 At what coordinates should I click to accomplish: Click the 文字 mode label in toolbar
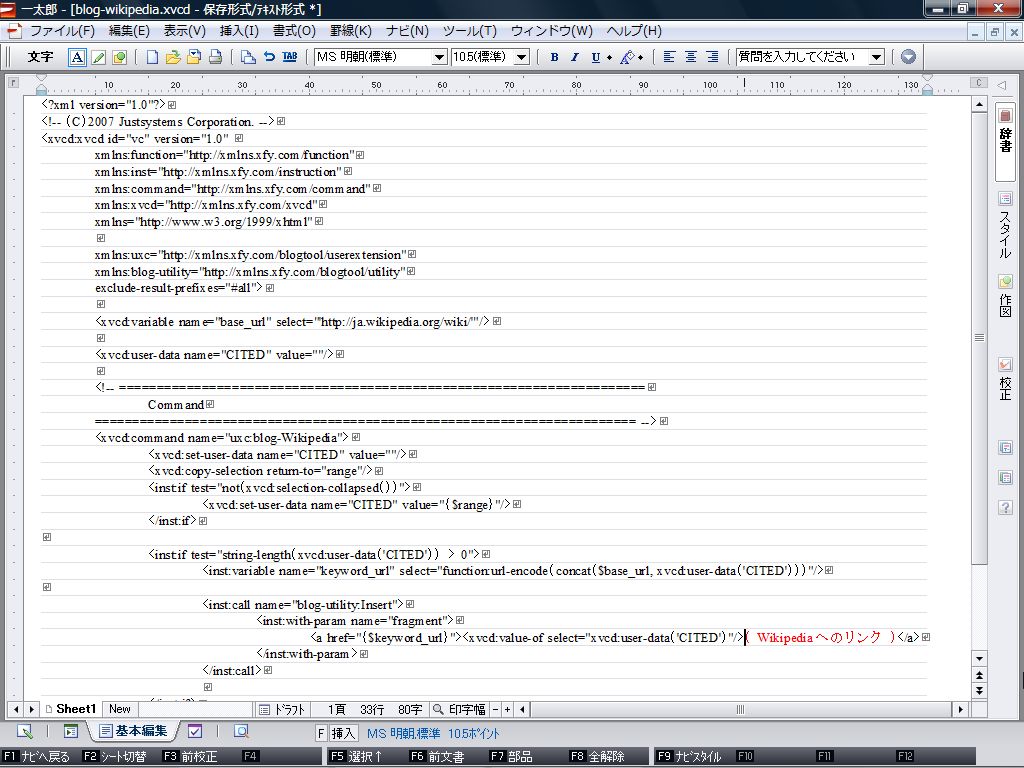40,57
